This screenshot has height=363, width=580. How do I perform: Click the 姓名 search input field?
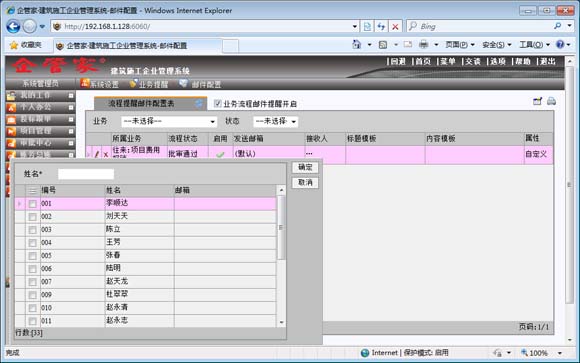86,174
